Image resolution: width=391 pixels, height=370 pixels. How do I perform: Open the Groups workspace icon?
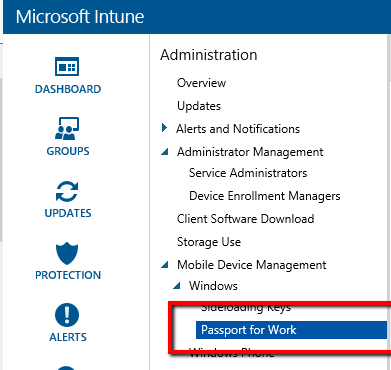67,128
